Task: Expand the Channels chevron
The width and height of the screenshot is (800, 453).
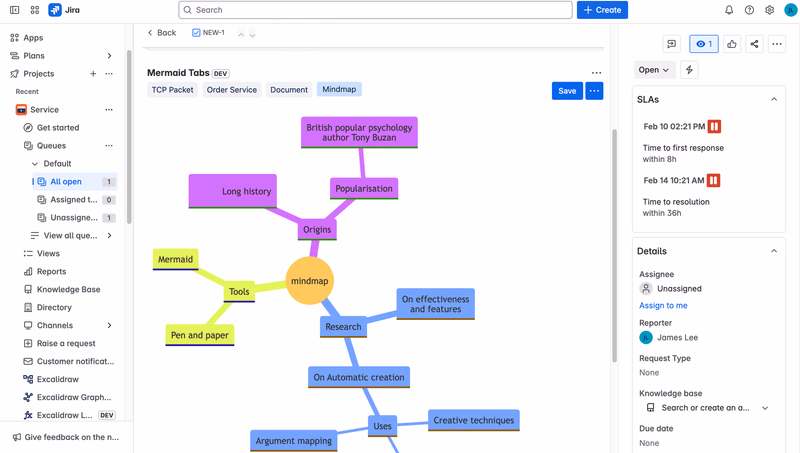Action: [109, 325]
